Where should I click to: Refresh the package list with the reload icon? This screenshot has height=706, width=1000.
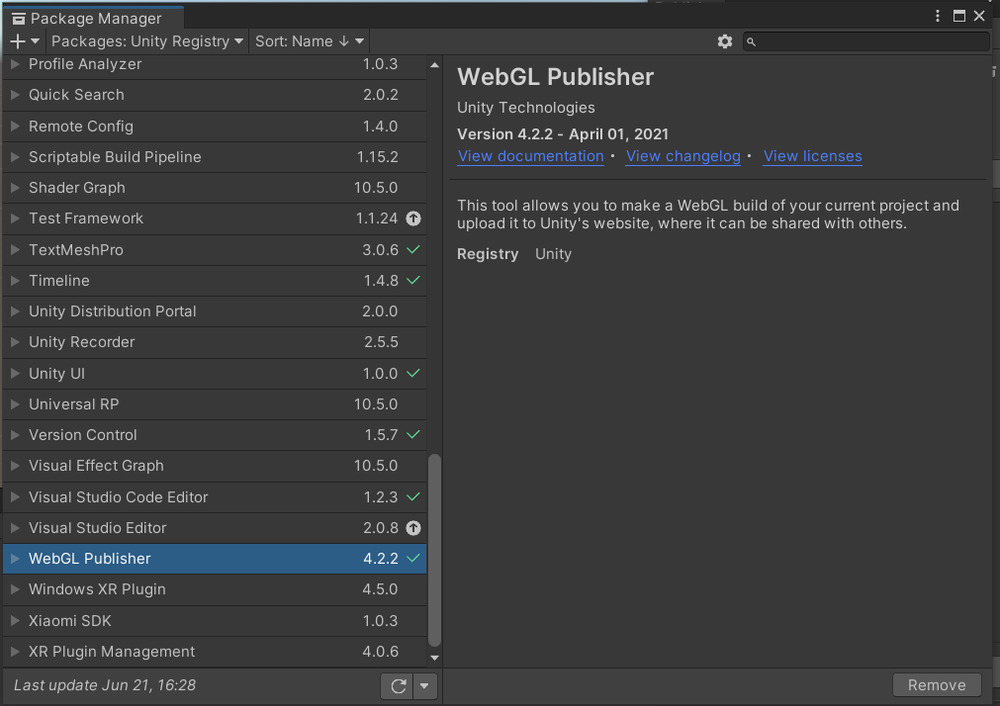396,686
